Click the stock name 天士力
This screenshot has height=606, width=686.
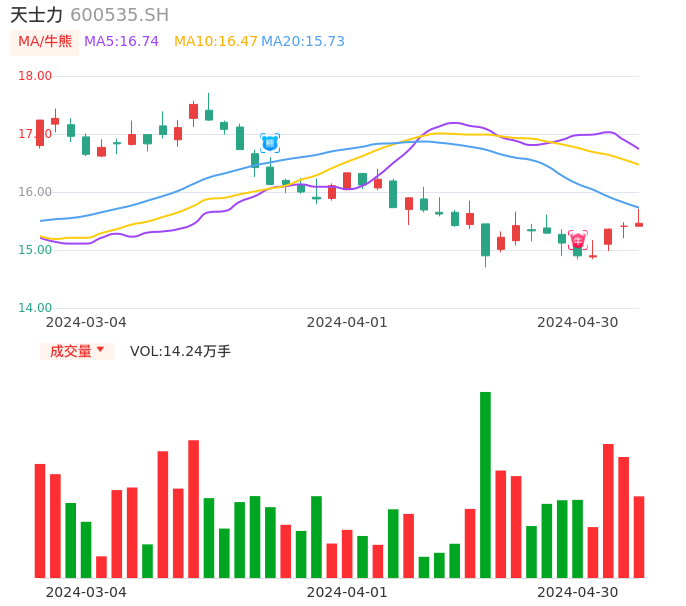37,15
